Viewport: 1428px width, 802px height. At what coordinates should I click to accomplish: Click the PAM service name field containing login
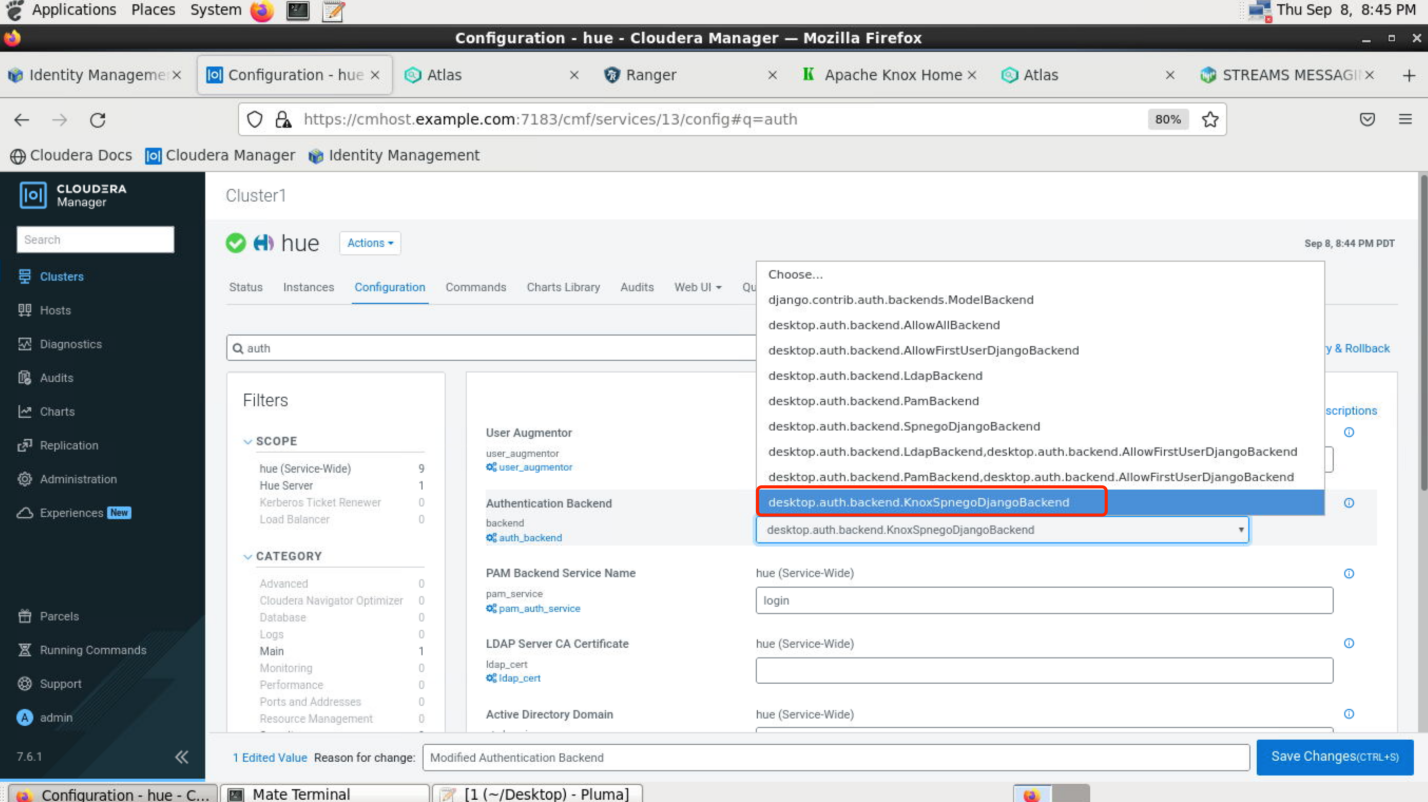1044,600
